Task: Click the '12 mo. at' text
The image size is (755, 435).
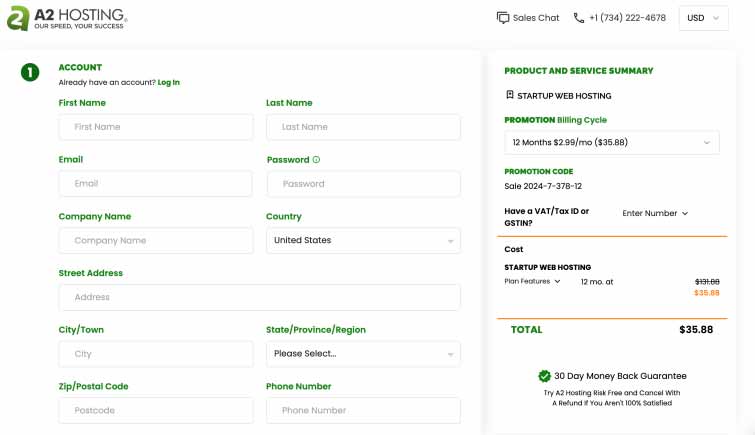Action: (x=597, y=282)
